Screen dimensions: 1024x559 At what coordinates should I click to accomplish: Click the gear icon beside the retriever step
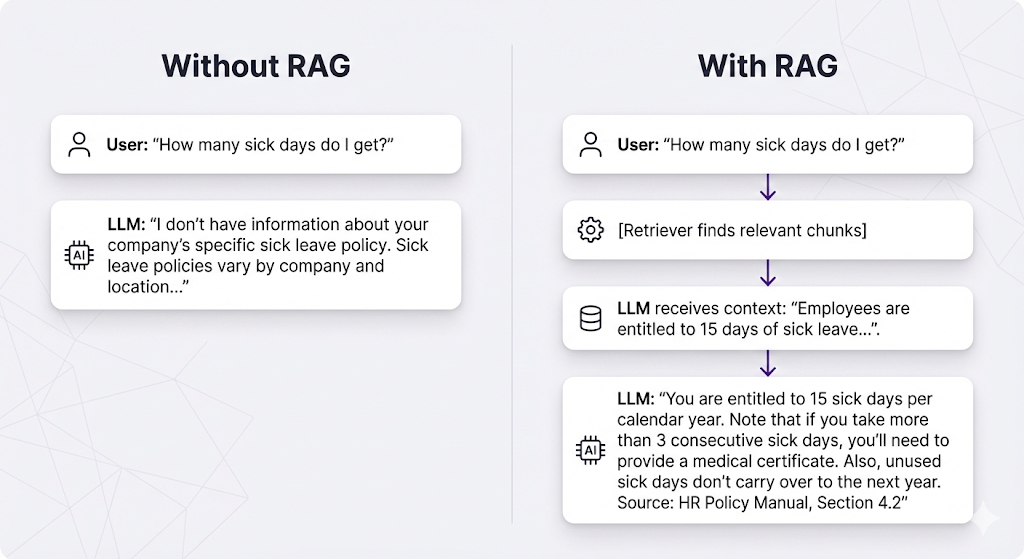click(591, 231)
